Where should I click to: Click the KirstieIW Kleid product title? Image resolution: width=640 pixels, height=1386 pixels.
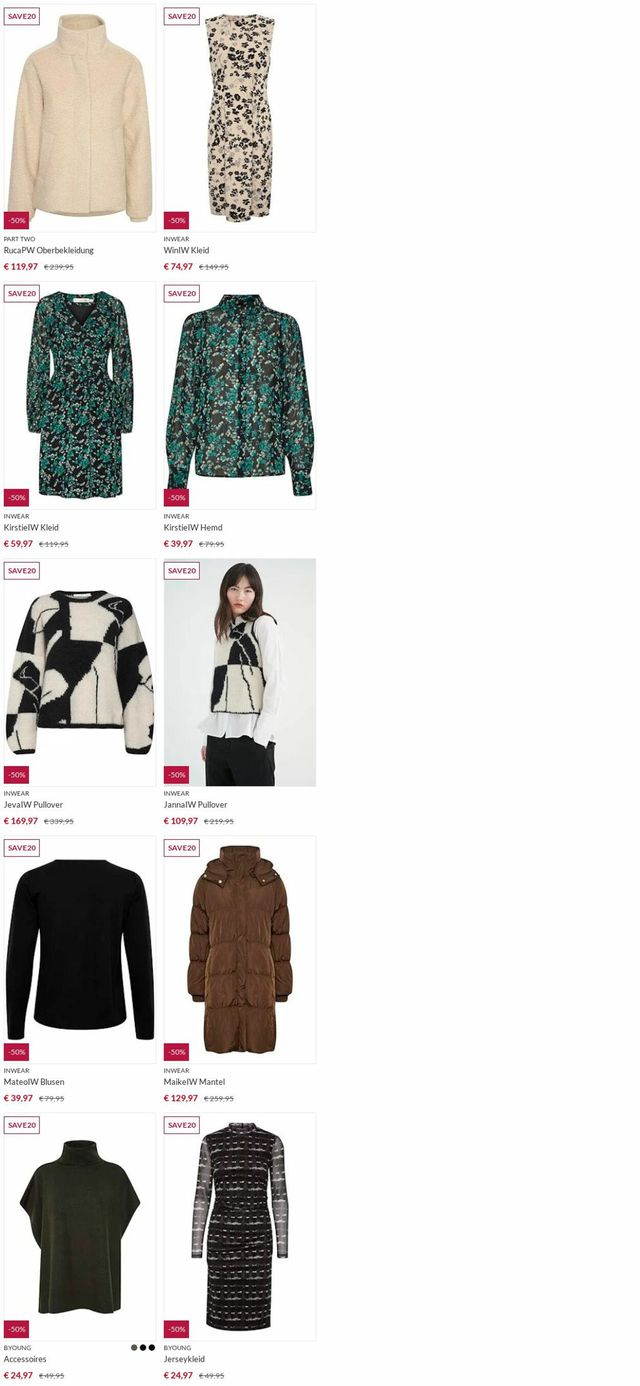pyautogui.click(x=31, y=527)
